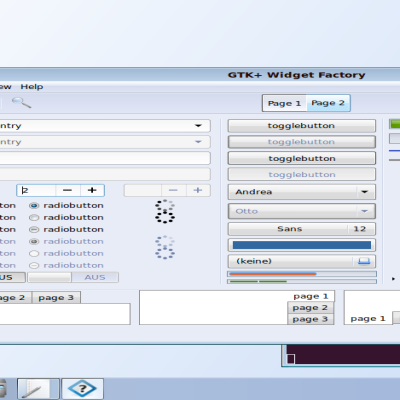400x400 pixels.
Task: Toggle the topmost black togglebutton
Action: tap(302, 126)
